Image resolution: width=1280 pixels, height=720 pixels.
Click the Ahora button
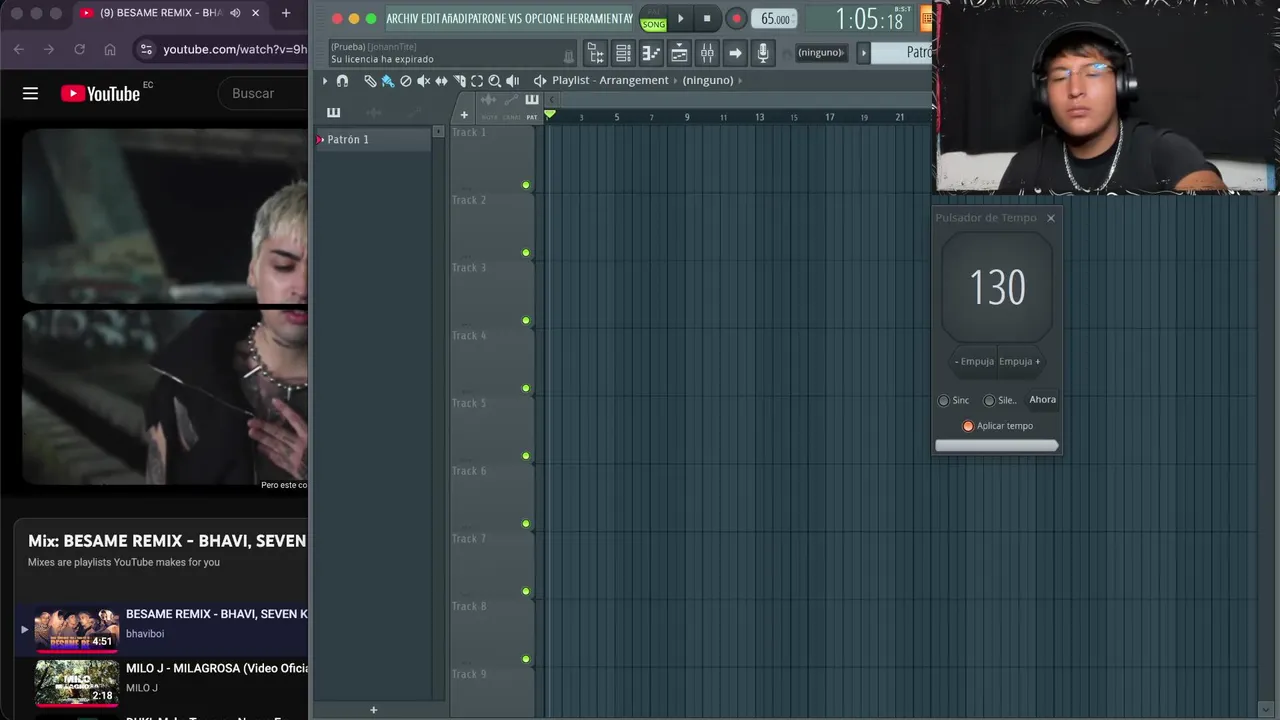(1042, 400)
